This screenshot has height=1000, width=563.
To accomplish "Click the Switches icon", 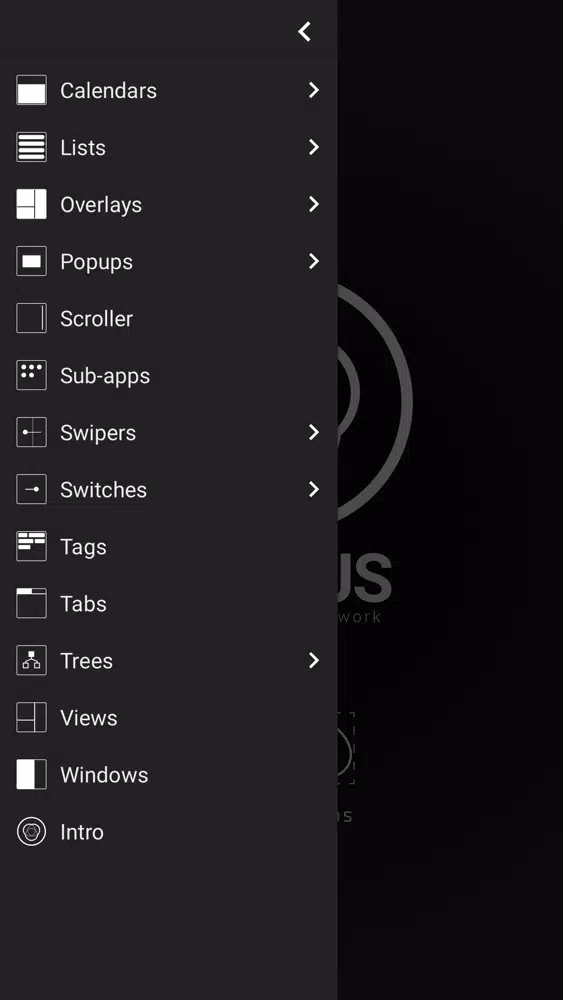I will pos(31,490).
